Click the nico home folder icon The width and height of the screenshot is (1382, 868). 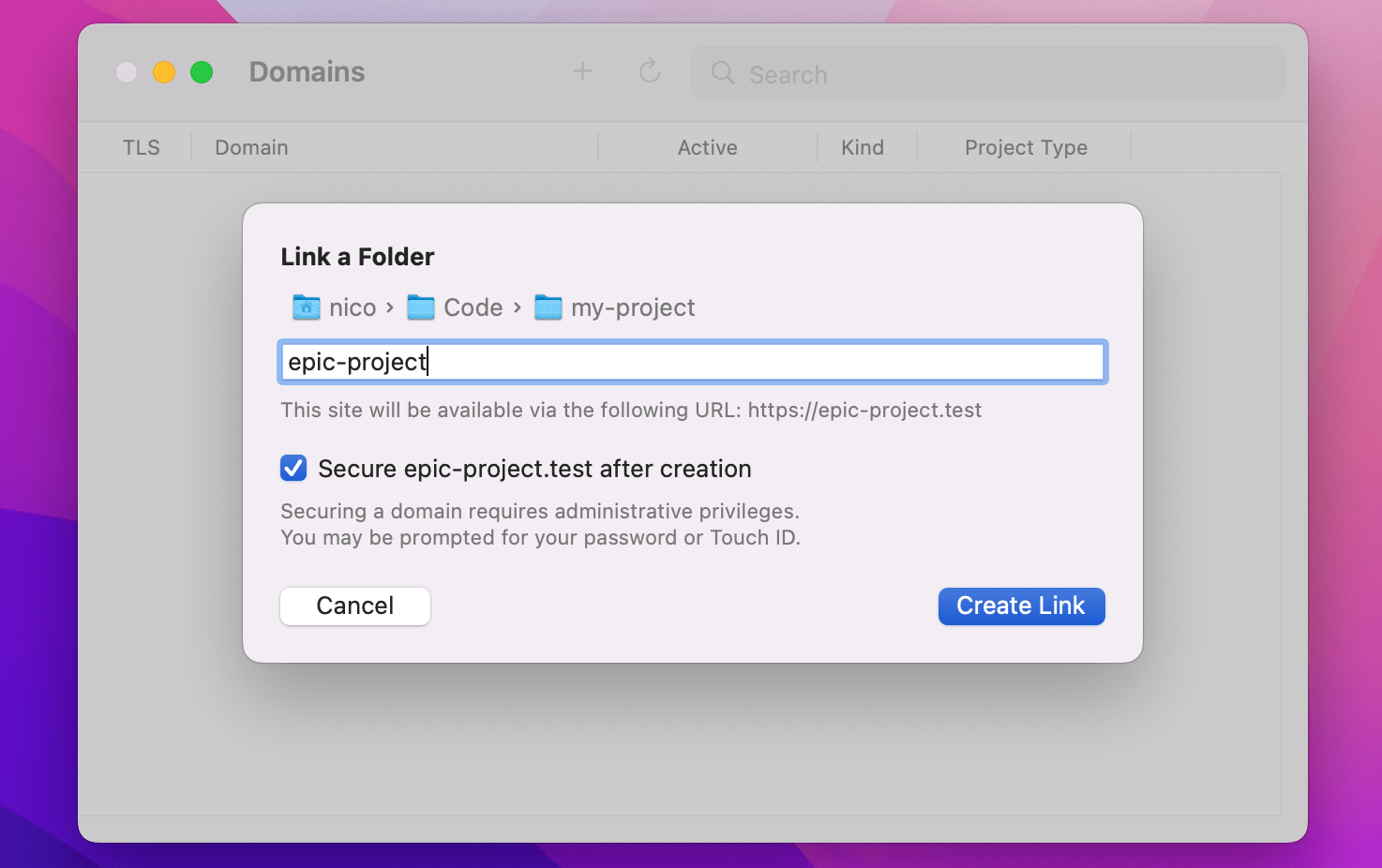tap(307, 307)
